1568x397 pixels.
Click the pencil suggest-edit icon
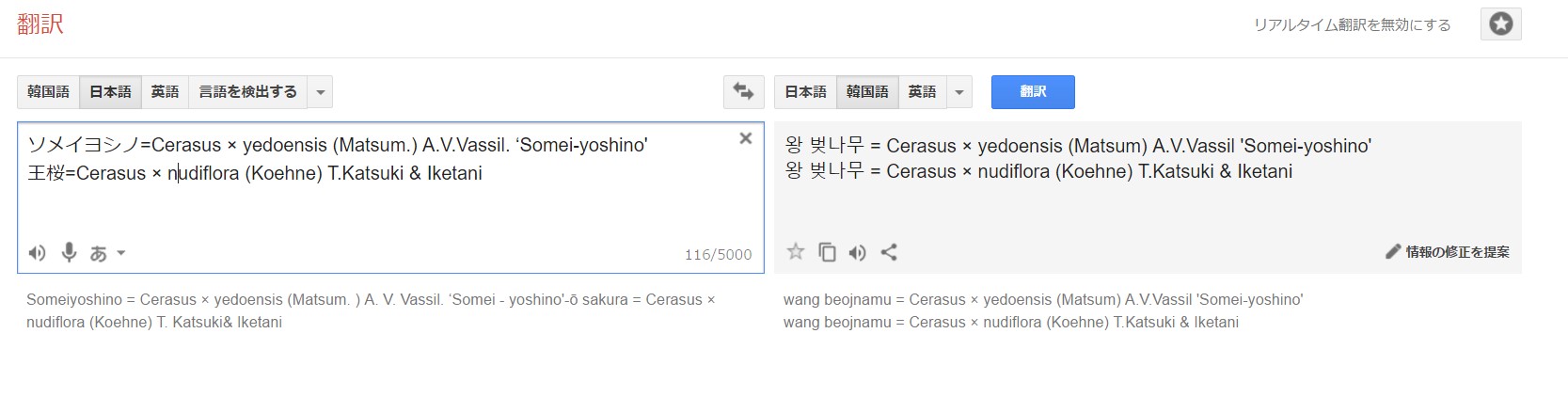coord(1393,251)
